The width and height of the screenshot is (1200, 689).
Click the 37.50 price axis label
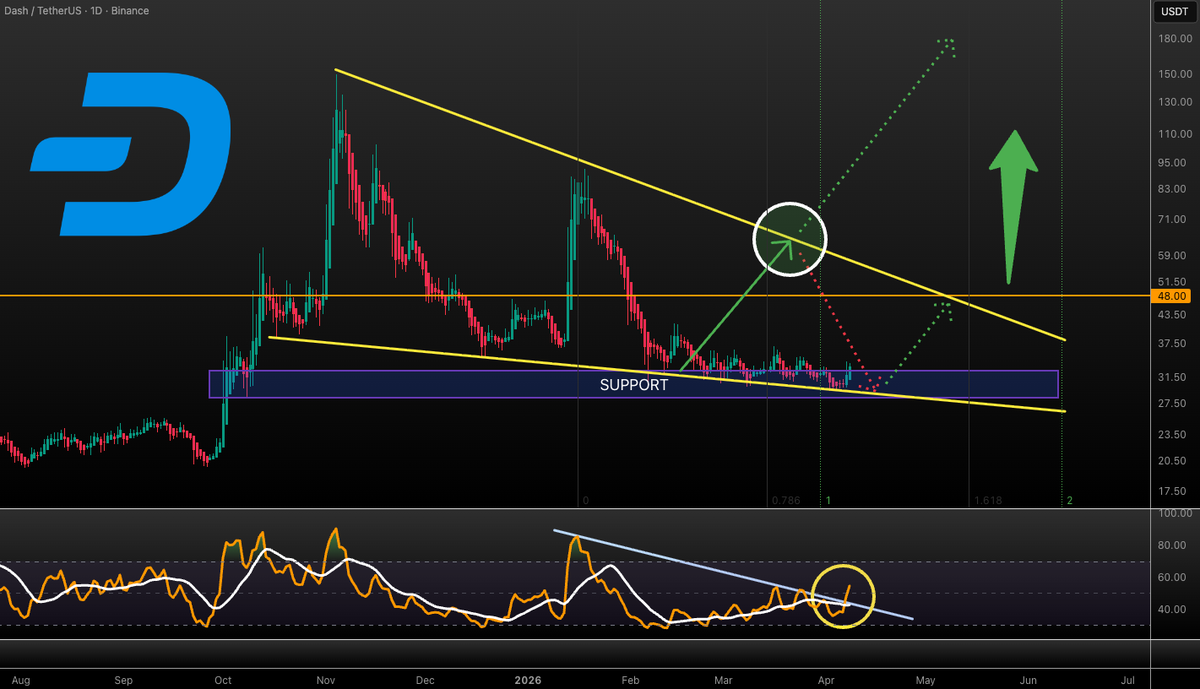(1172, 343)
